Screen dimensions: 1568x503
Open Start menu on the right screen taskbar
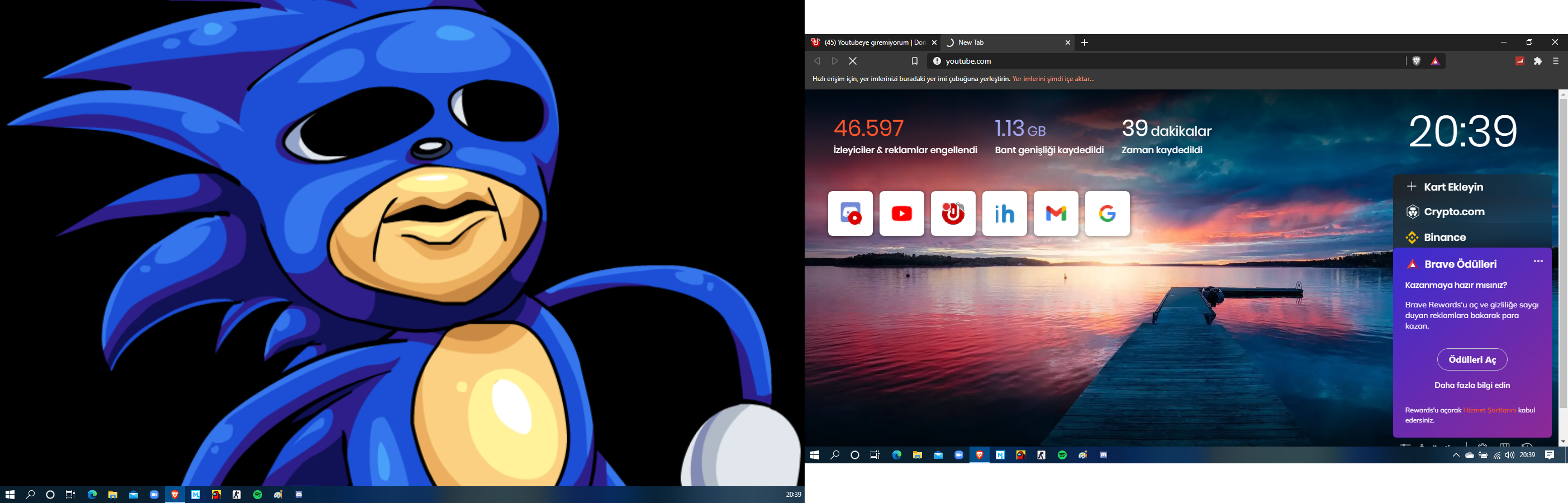(814, 455)
